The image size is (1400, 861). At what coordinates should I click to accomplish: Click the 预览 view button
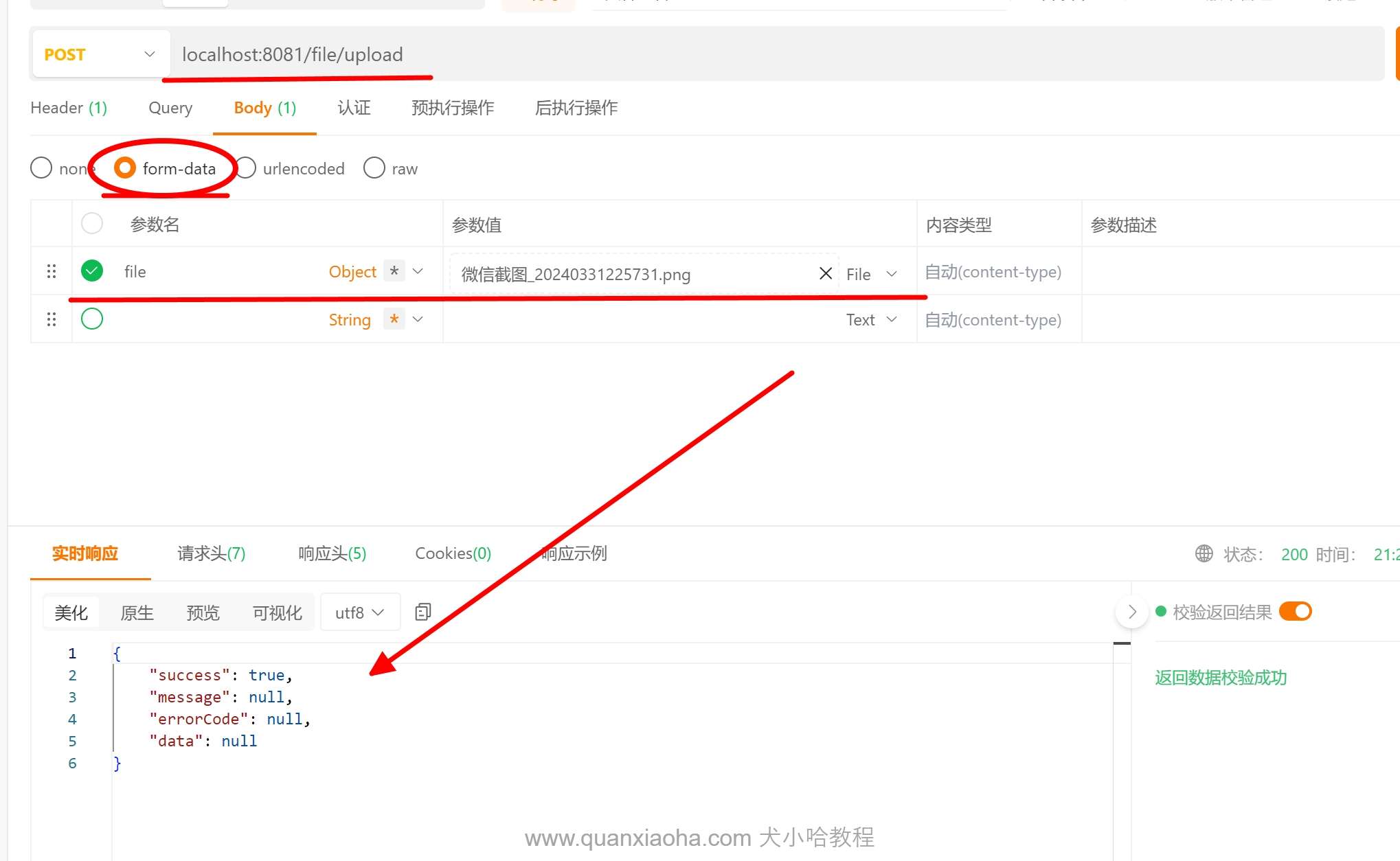pyautogui.click(x=203, y=612)
